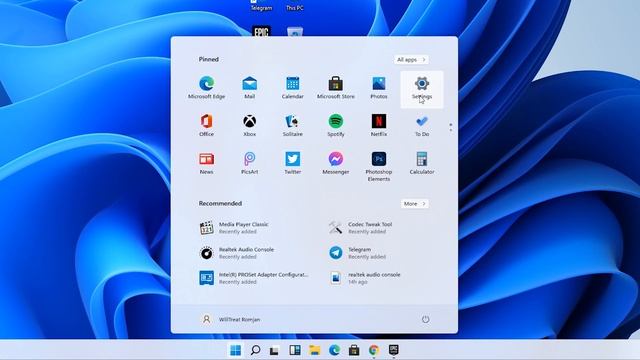Launch Netflix
This screenshot has height=360, width=640.
[x=379, y=125]
